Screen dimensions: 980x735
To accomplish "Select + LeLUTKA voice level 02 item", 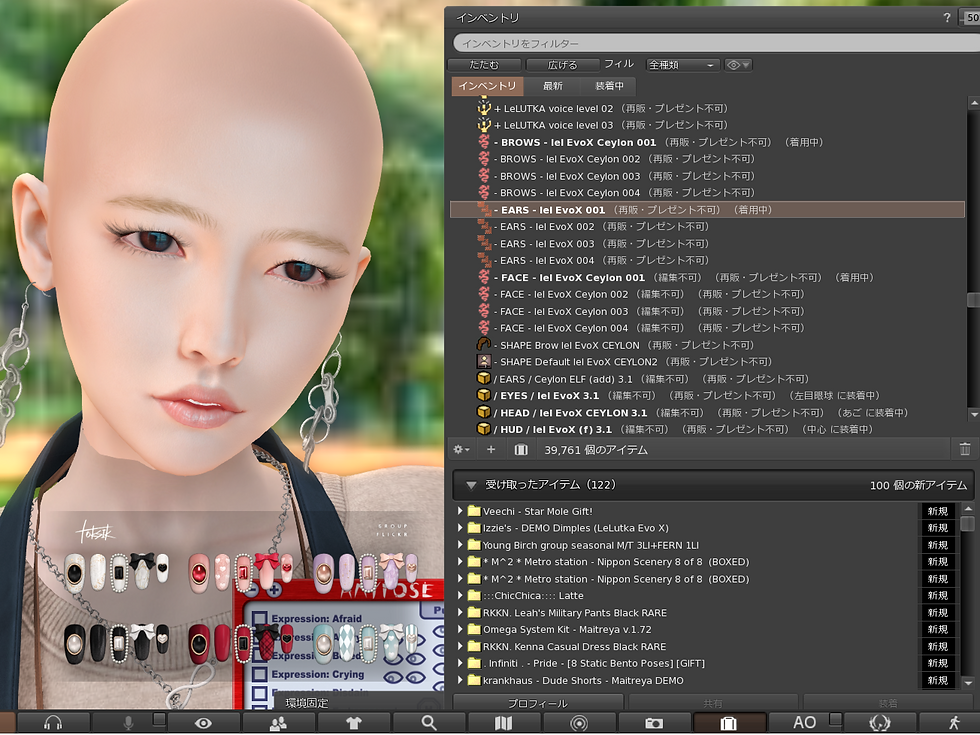I will coord(708,108).
